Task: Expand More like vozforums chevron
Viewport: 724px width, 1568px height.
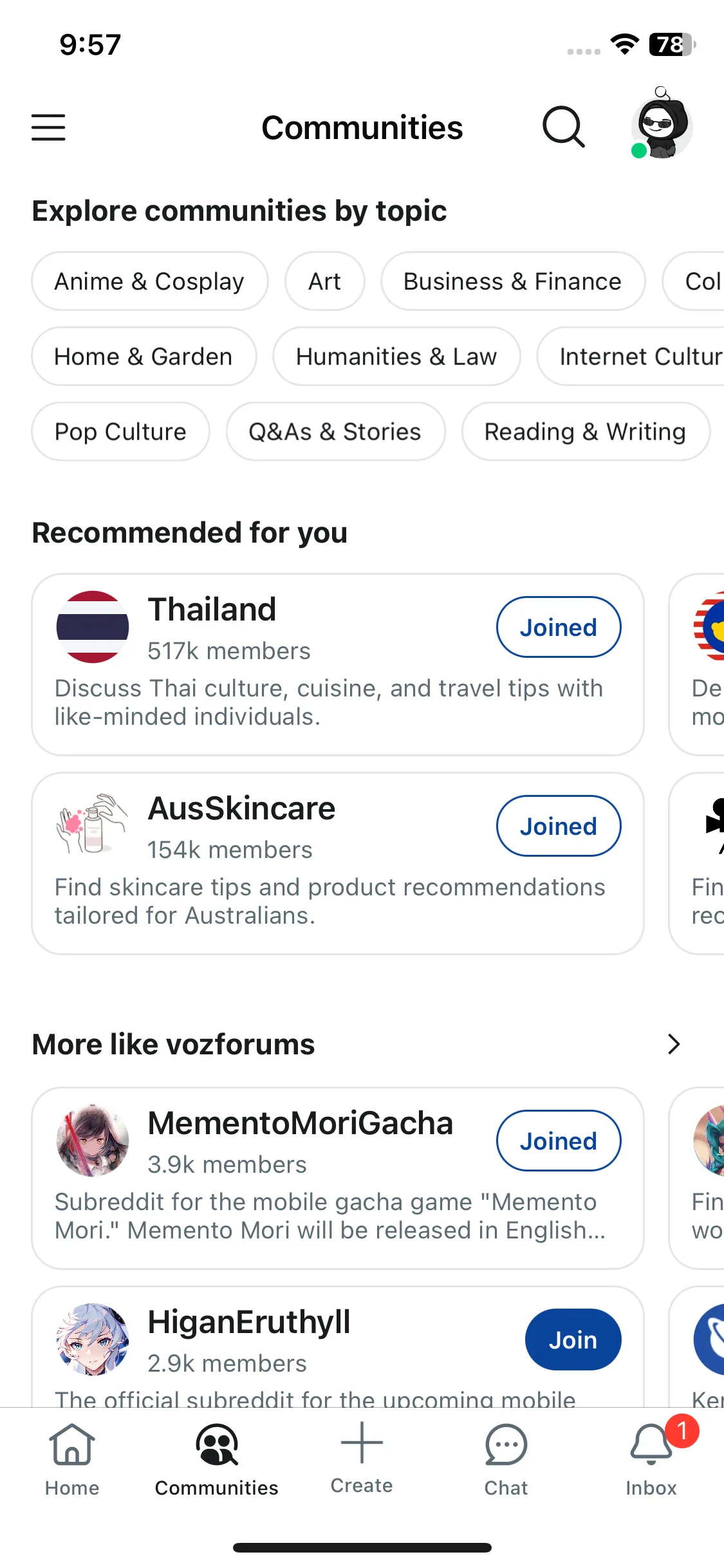Action: (x=673, y=1044)
